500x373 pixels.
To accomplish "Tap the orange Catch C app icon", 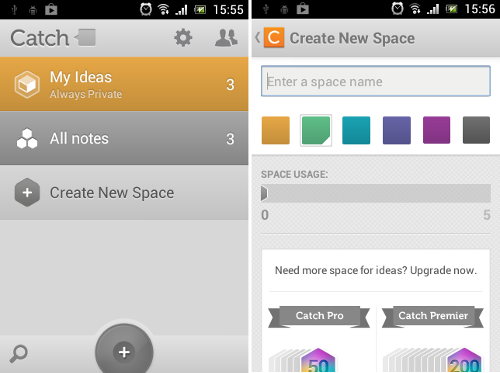I will click(x=274, y=37).
